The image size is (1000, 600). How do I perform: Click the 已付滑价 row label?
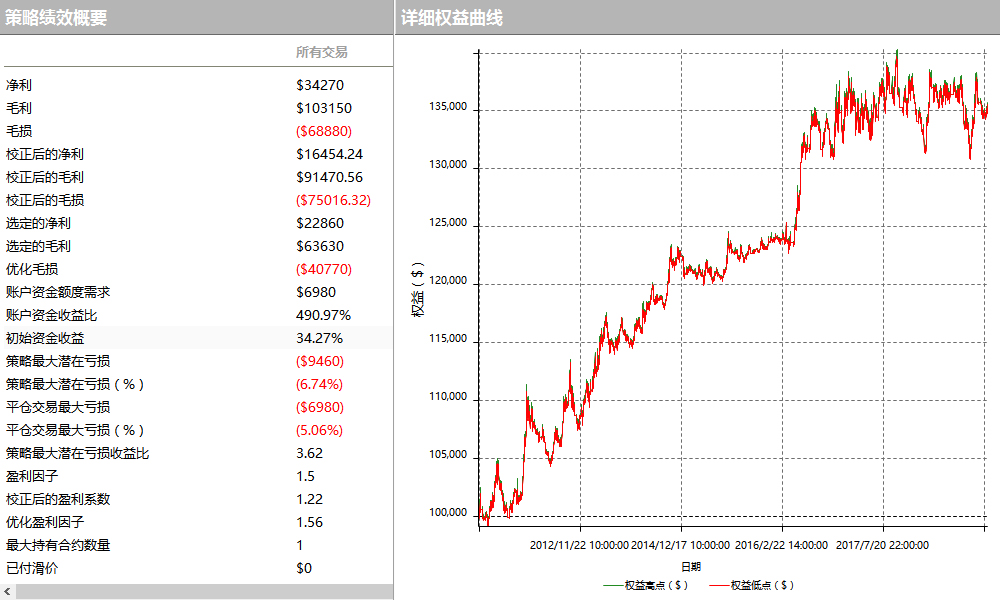[x=32, y=568]
